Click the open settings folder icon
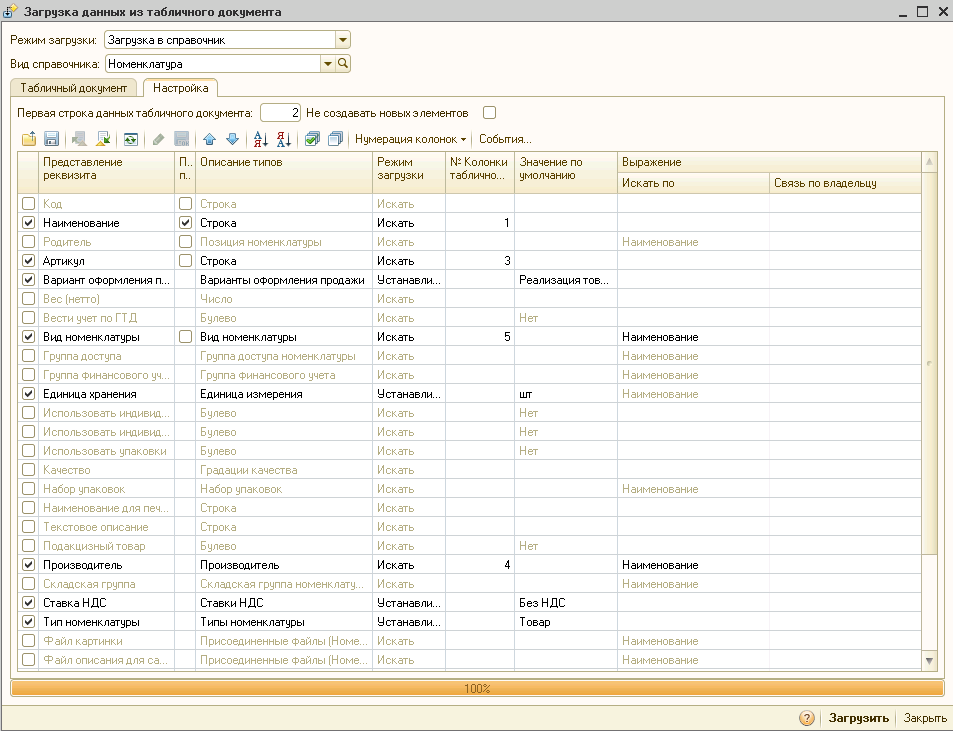This screenshot has height=731, width=953. pos(28,139)
